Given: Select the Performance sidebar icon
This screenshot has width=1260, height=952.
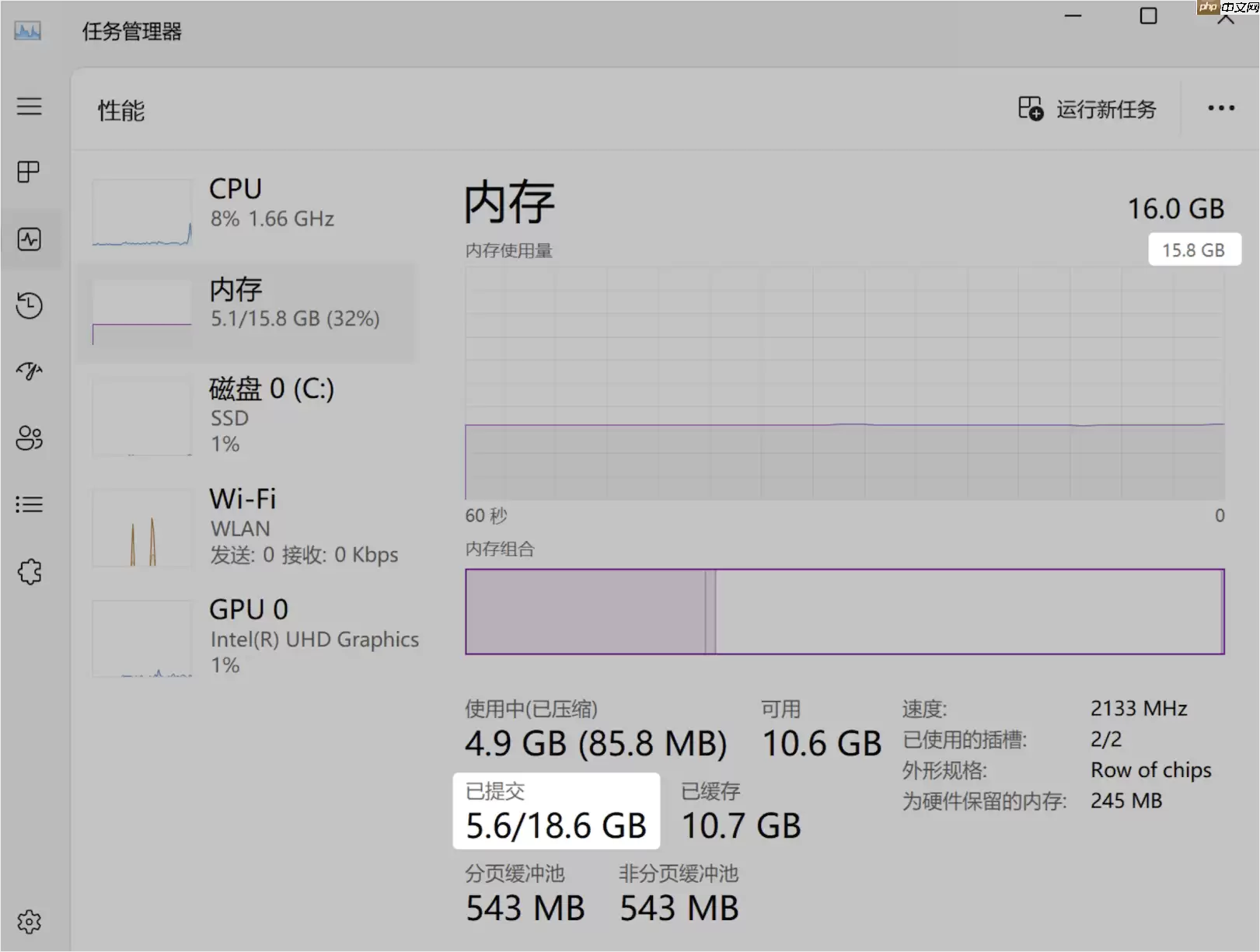Looking at the screenshot, I should [x=30, y=239].
